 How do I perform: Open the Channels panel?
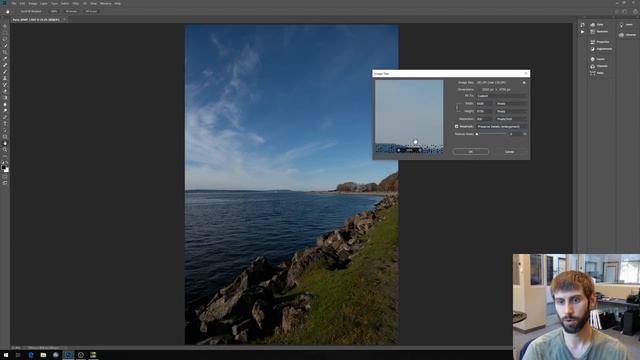click(x=599, y=66)
